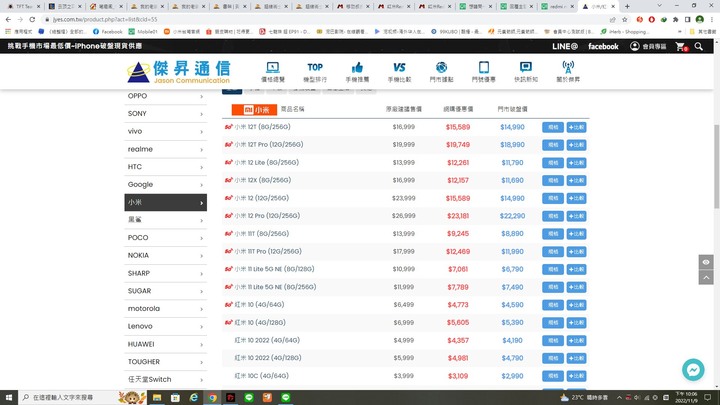This screenshot has height=405, width=720.
Task: Bookmark this page with the star icon
Action: coord(624,20)
